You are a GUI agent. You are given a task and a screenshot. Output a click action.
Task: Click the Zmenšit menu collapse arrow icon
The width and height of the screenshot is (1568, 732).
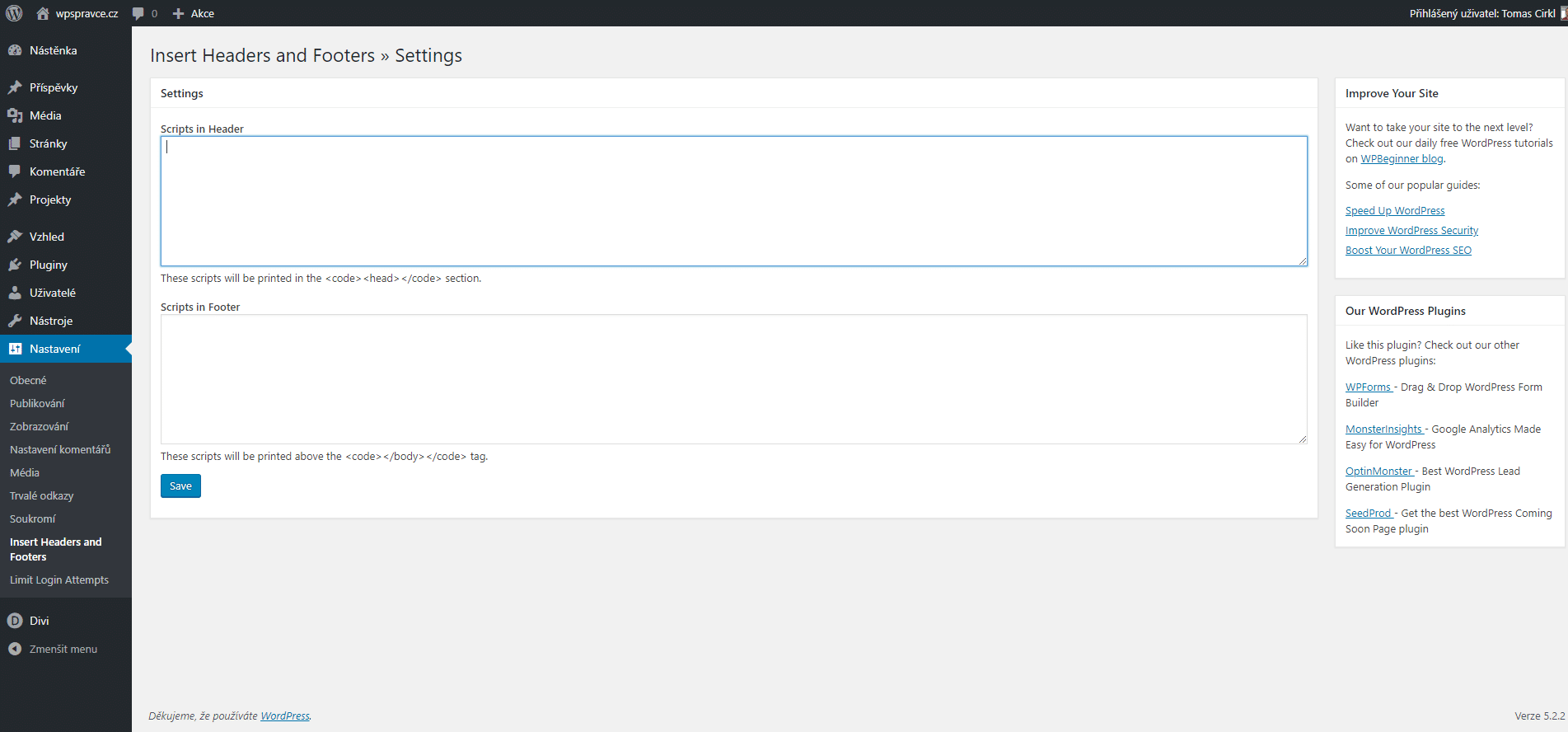click(15, 649)
